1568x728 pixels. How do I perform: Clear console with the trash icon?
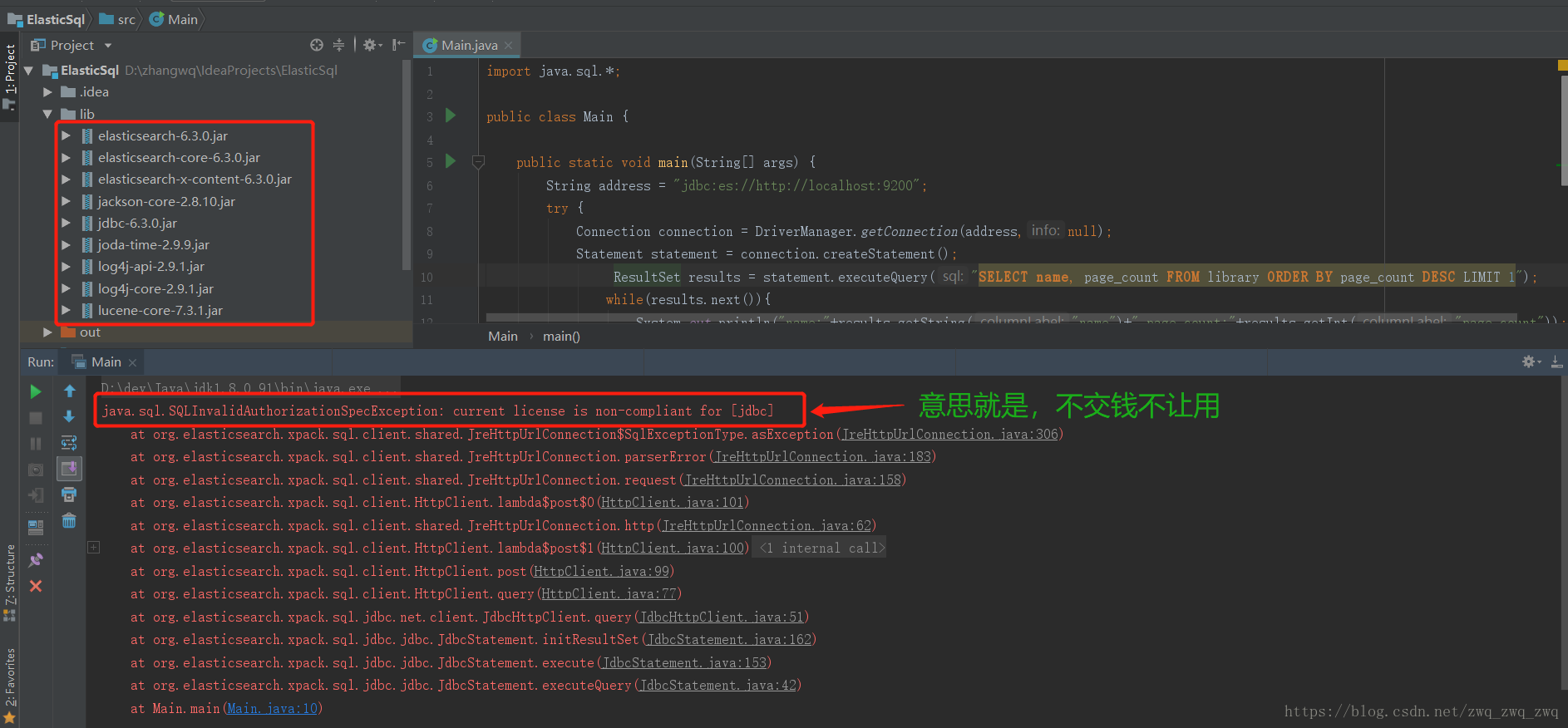pyautogui.click(x=70, y=521)
